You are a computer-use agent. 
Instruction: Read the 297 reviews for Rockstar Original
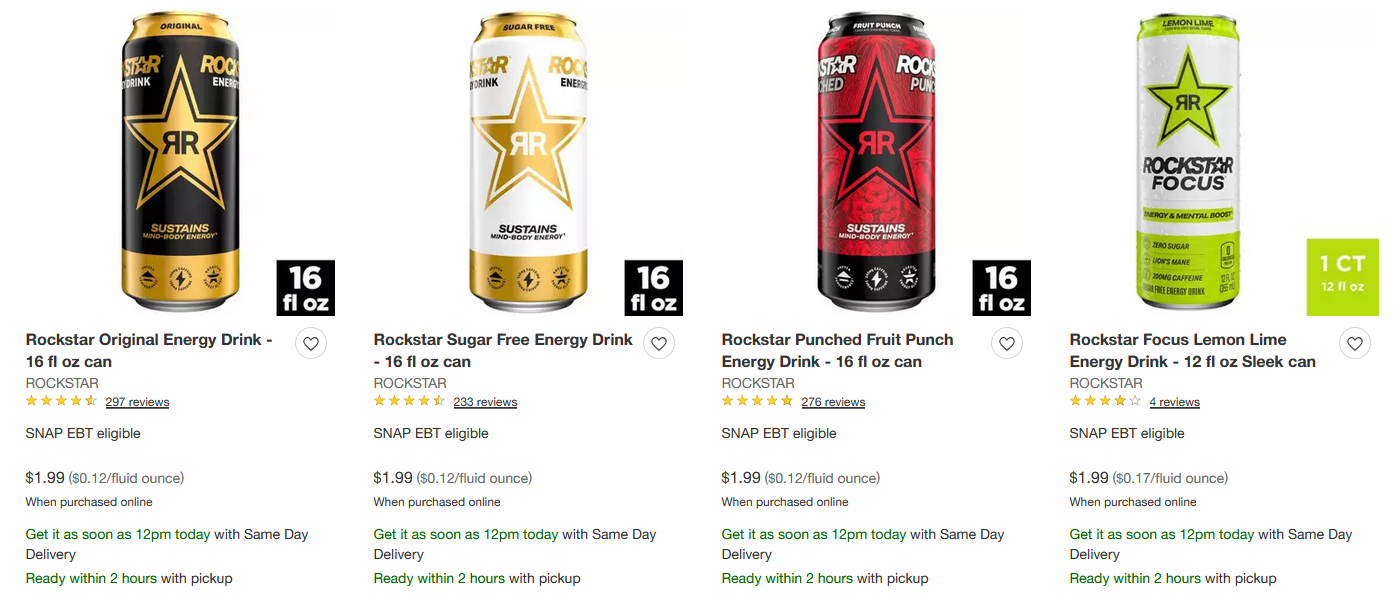(137, 402)
